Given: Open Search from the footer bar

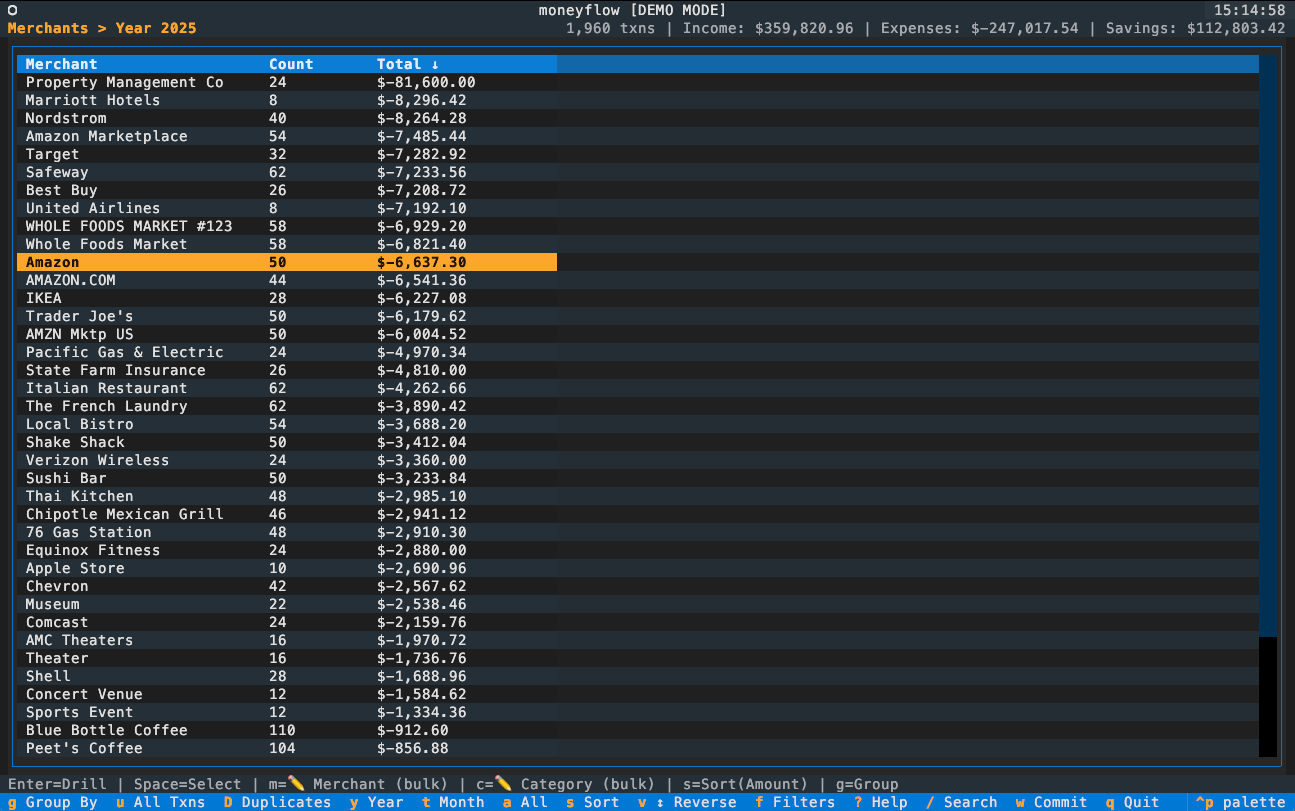Looking at the screenshot, I should pos(962,802).
